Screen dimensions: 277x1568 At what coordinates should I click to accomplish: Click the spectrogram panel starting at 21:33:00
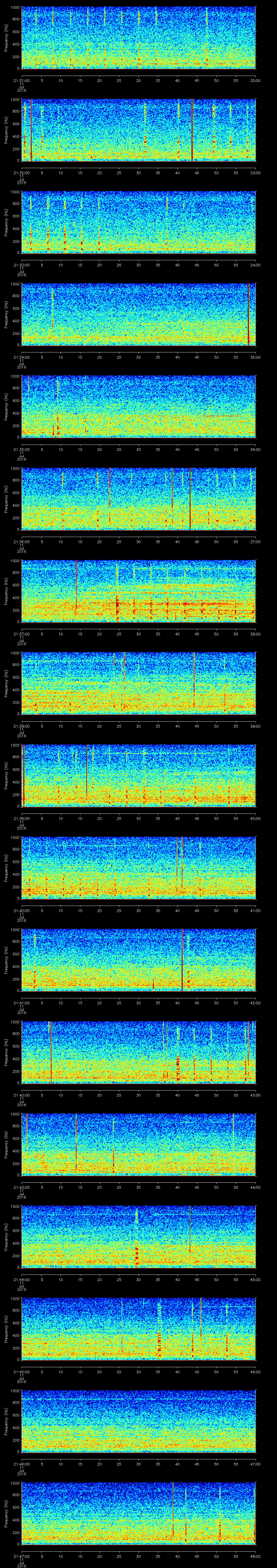point(138,222)
